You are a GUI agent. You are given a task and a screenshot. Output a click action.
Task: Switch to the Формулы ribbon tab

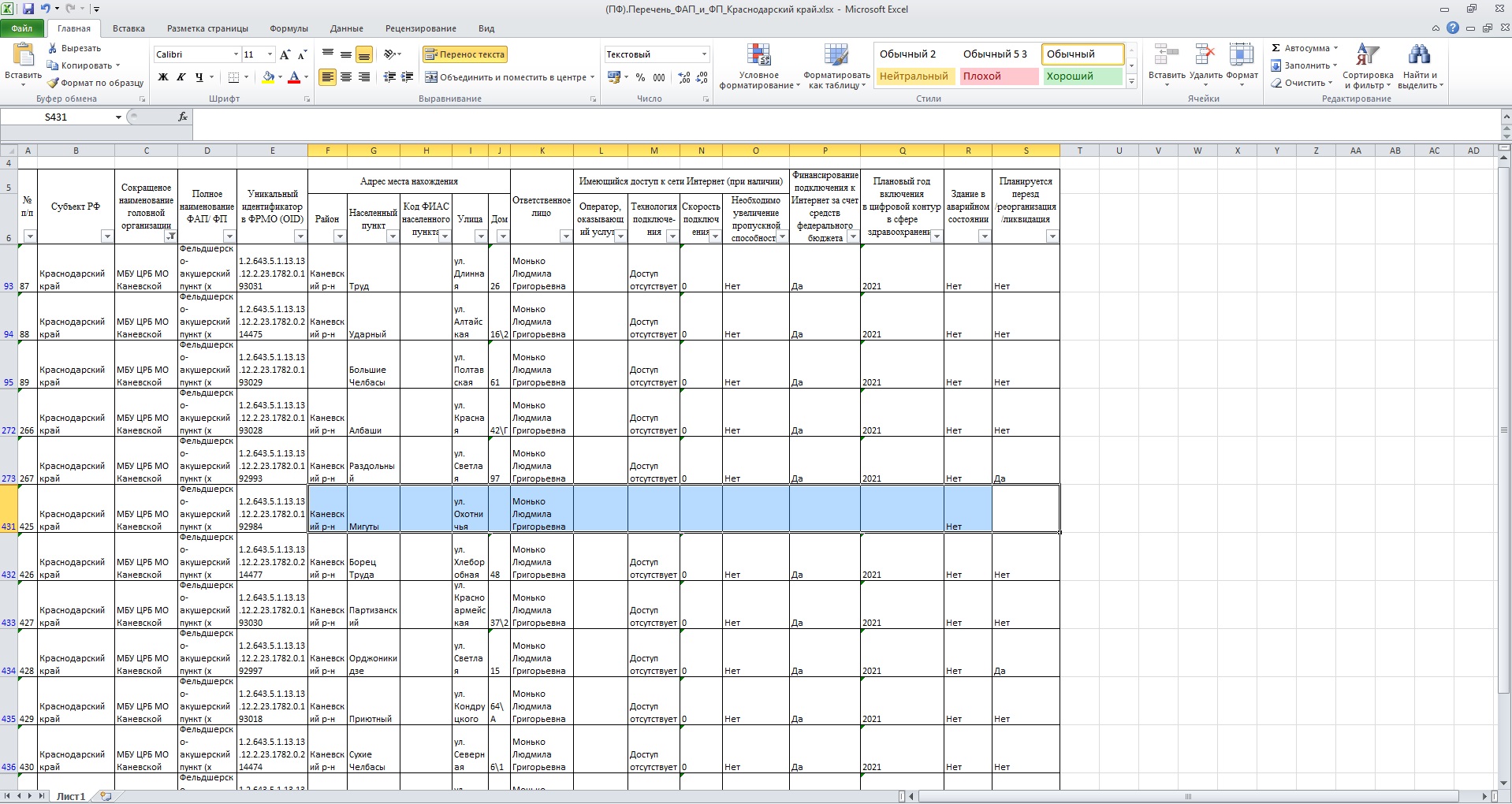click(289, 28)
